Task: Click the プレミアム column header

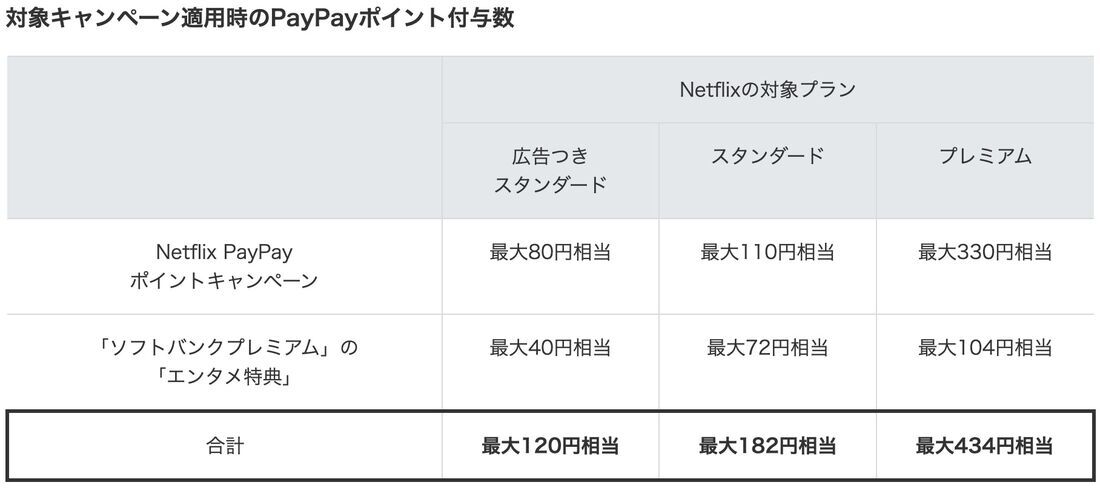Action: (985, 156)
